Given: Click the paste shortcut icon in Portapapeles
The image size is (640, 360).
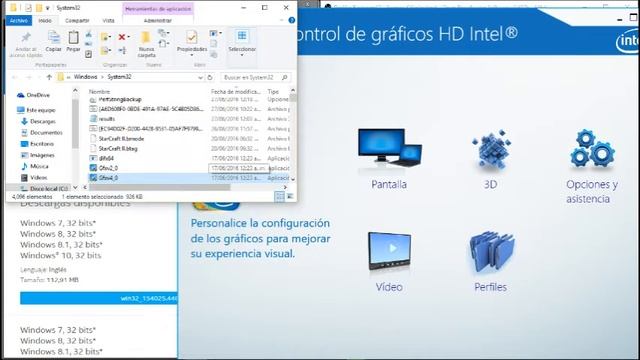Looking at the screenshot, I should [89, 54].
